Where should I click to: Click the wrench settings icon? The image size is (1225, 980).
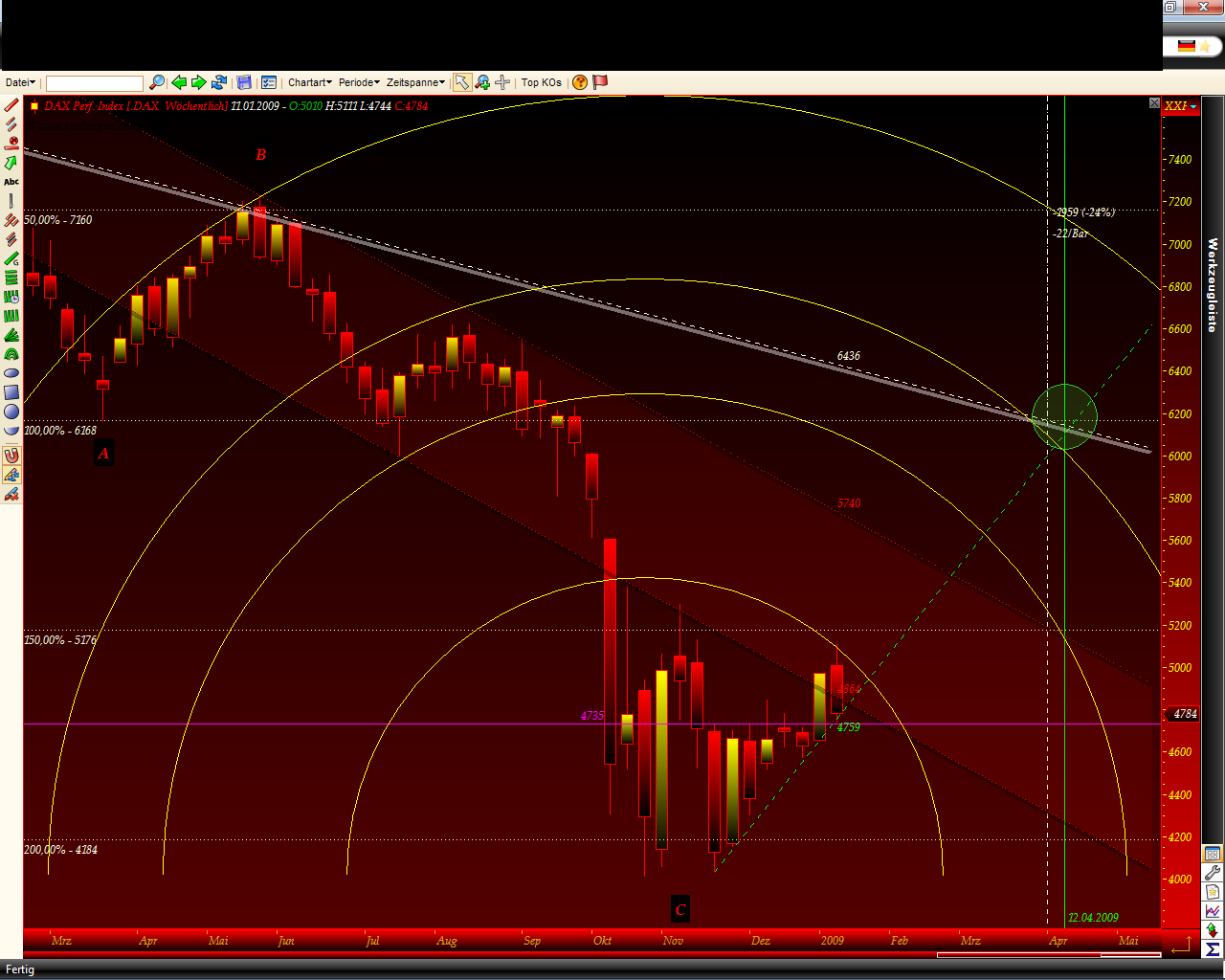(1213, 873)
